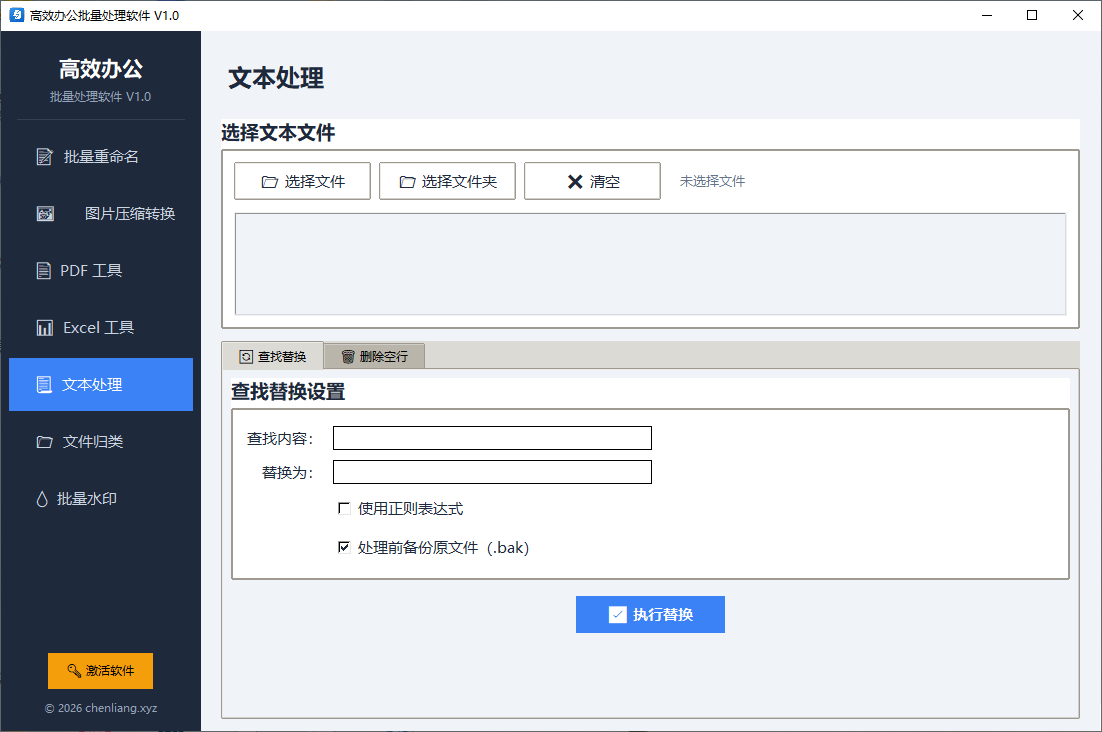Click the empty selected files list area

coord(650,264)
